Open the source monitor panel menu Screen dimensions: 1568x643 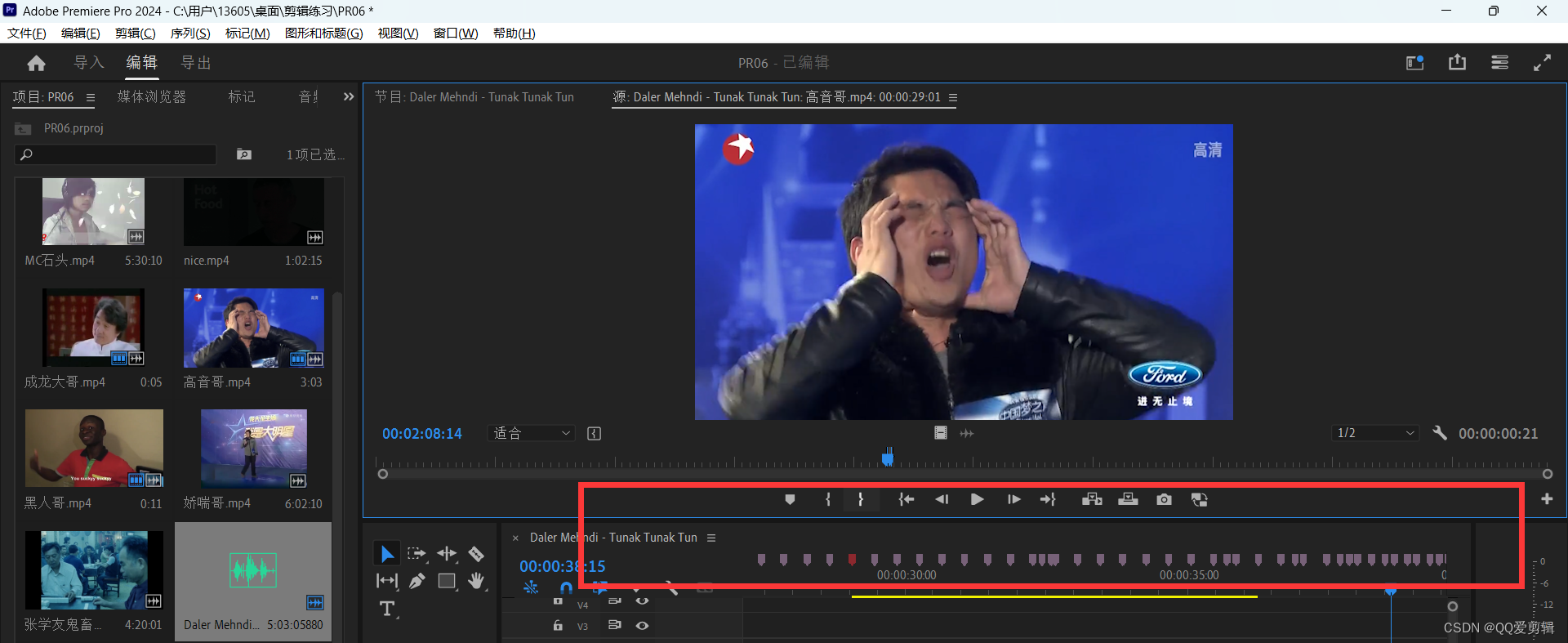(x=953, y=97)
